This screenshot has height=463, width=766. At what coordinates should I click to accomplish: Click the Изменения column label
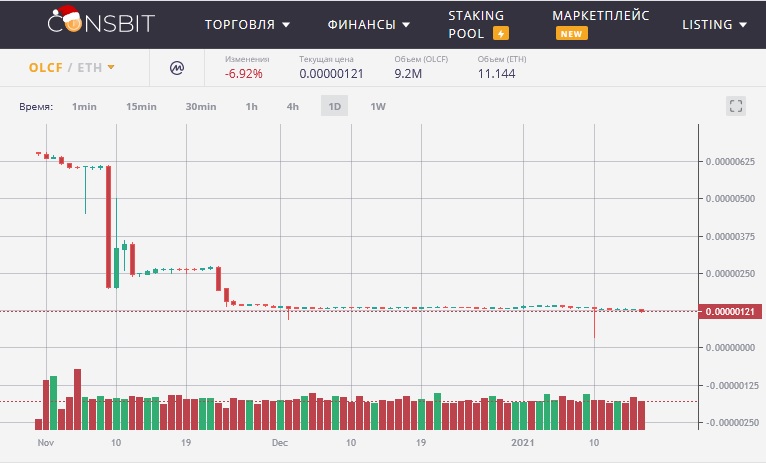247,59
